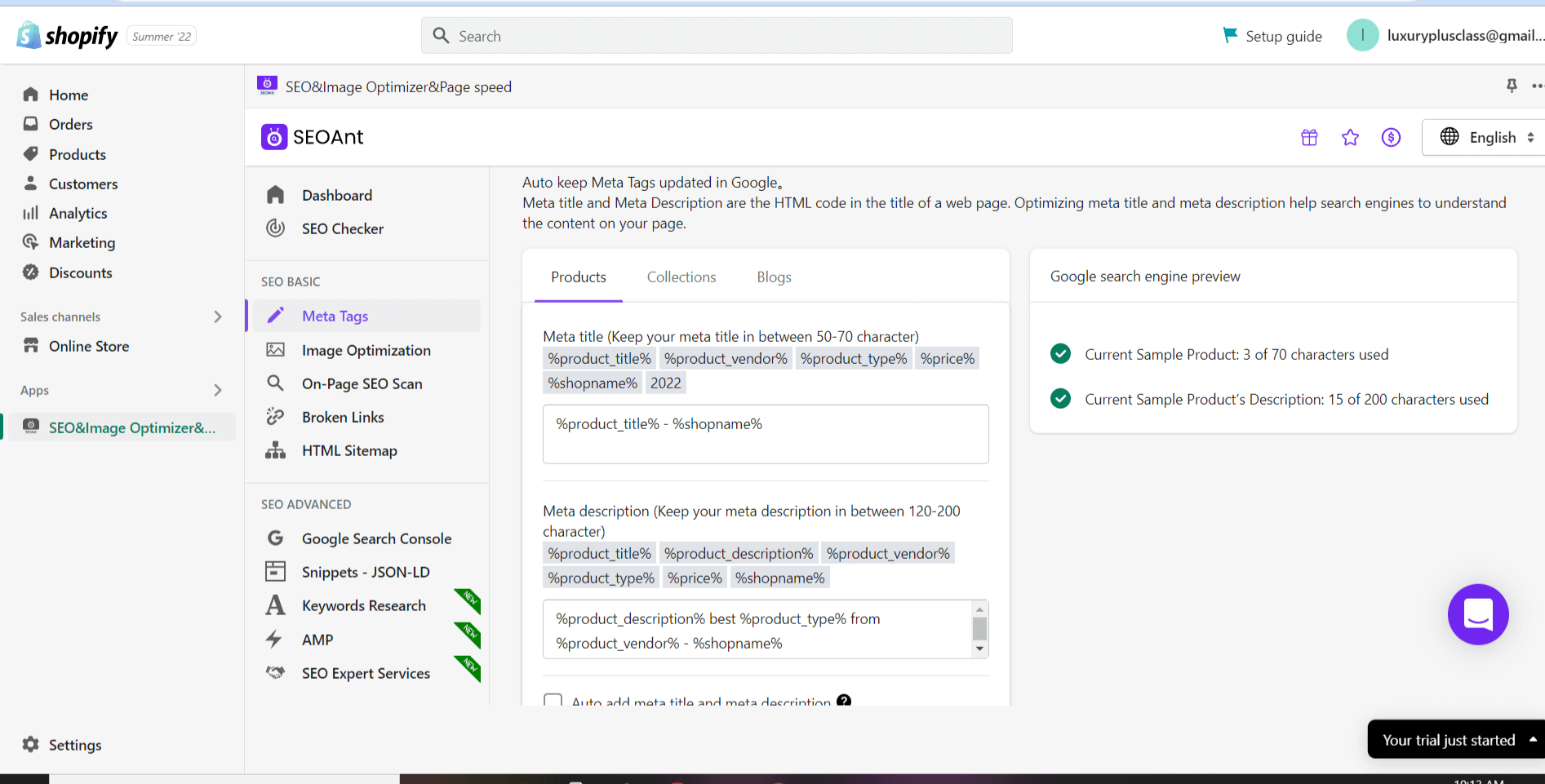Open the English language dropdown
The height and width of the screenshot is (784, 1545).
(1485, 137)
